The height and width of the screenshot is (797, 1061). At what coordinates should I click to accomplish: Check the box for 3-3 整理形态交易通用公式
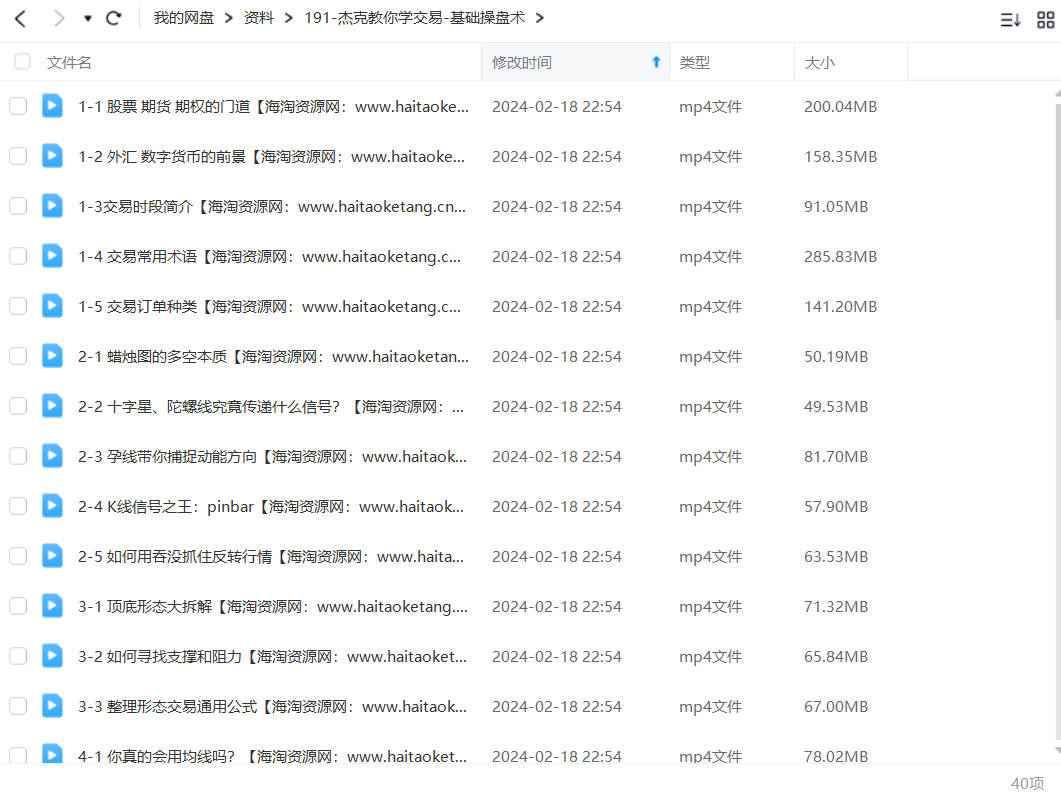coord(18,707)
